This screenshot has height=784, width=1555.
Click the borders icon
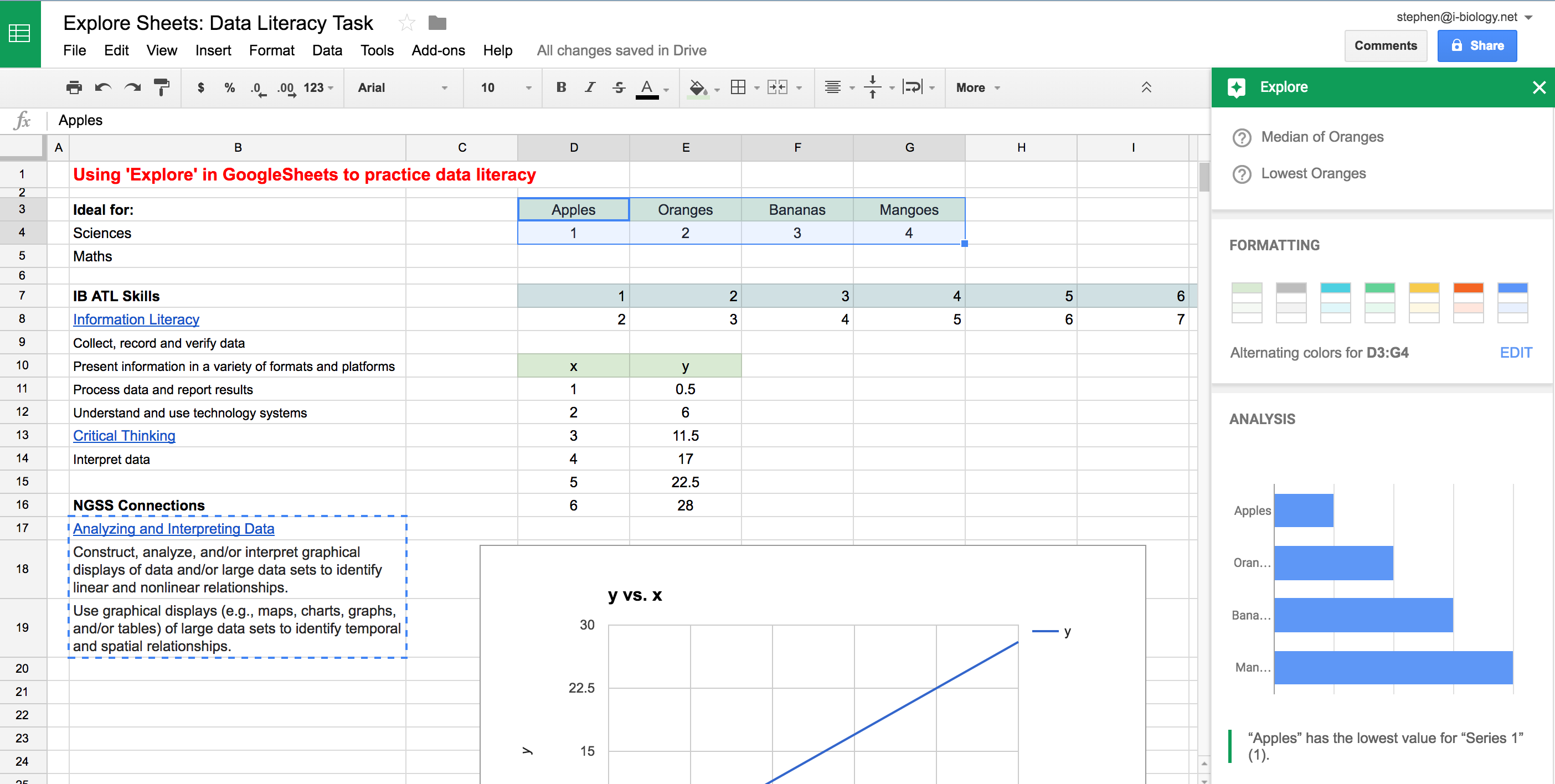pyautogui.click(x=738, y=87)
